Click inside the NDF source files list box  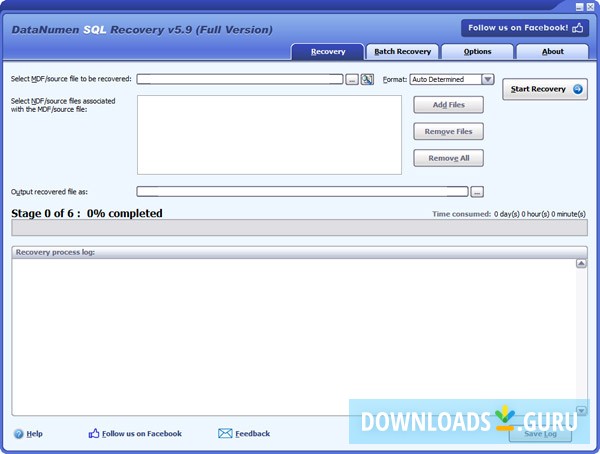click(x=269, y=135)
